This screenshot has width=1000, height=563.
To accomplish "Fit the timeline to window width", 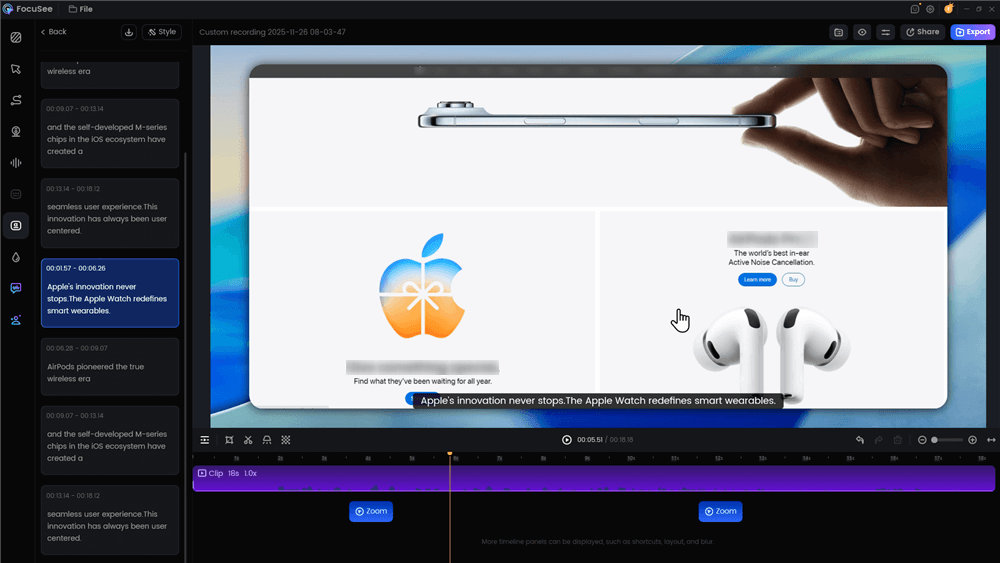I will pyautogui.click(x=991, y=440).
